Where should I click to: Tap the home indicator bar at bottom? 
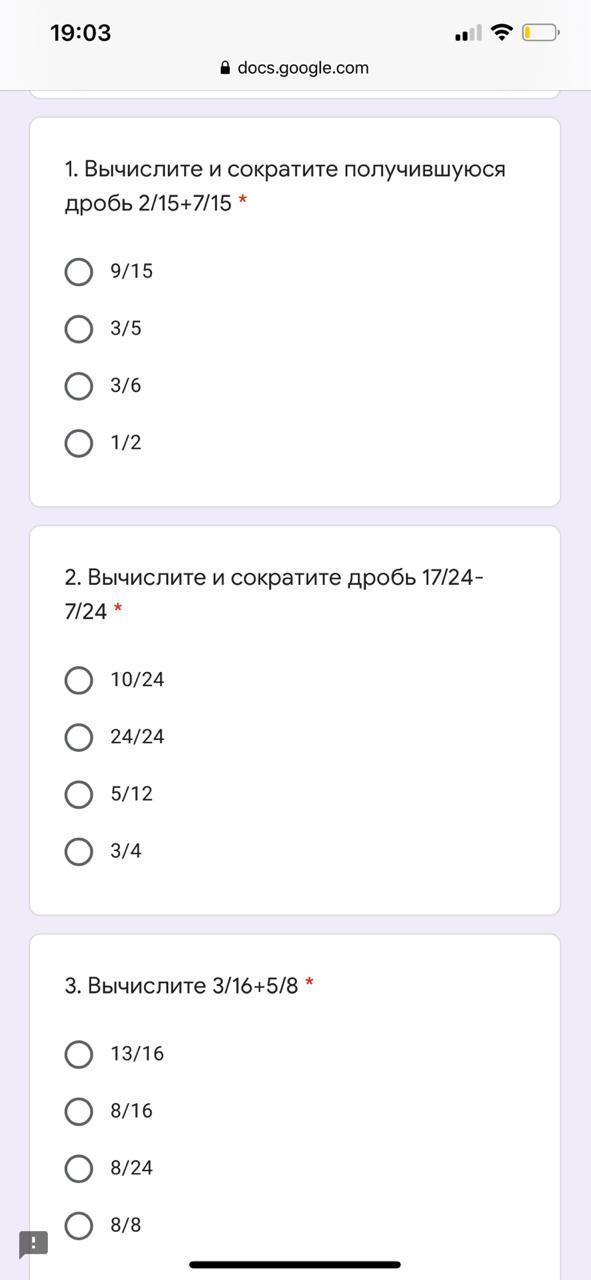point(295,1265)
